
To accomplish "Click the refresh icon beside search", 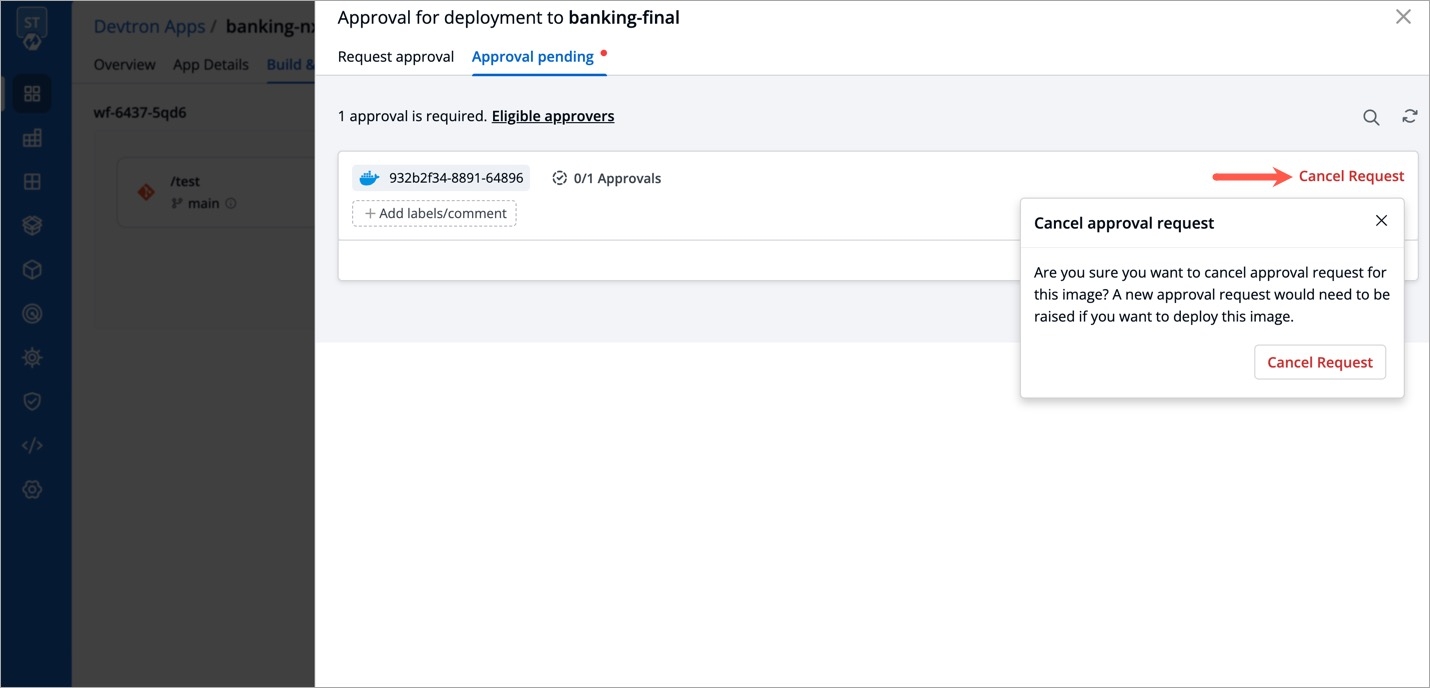I will (x=1409, y=116).
